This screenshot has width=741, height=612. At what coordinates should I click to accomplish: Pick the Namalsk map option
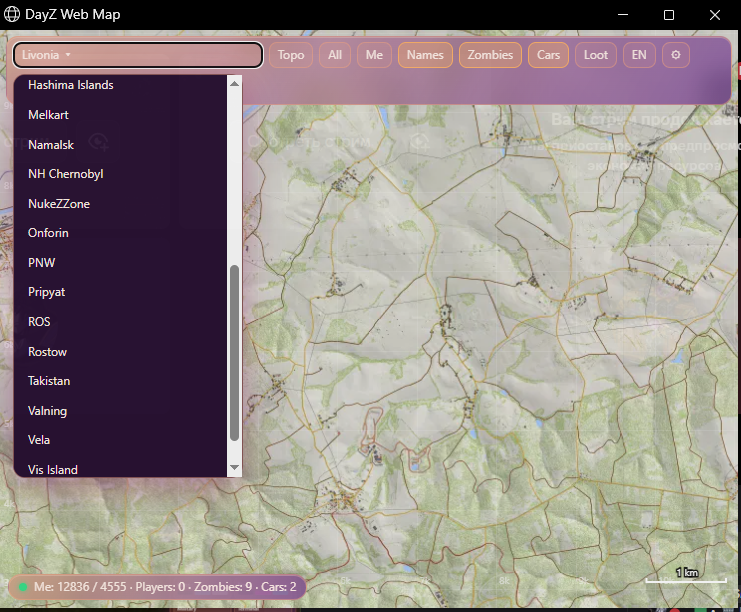(x=121, y=145)
